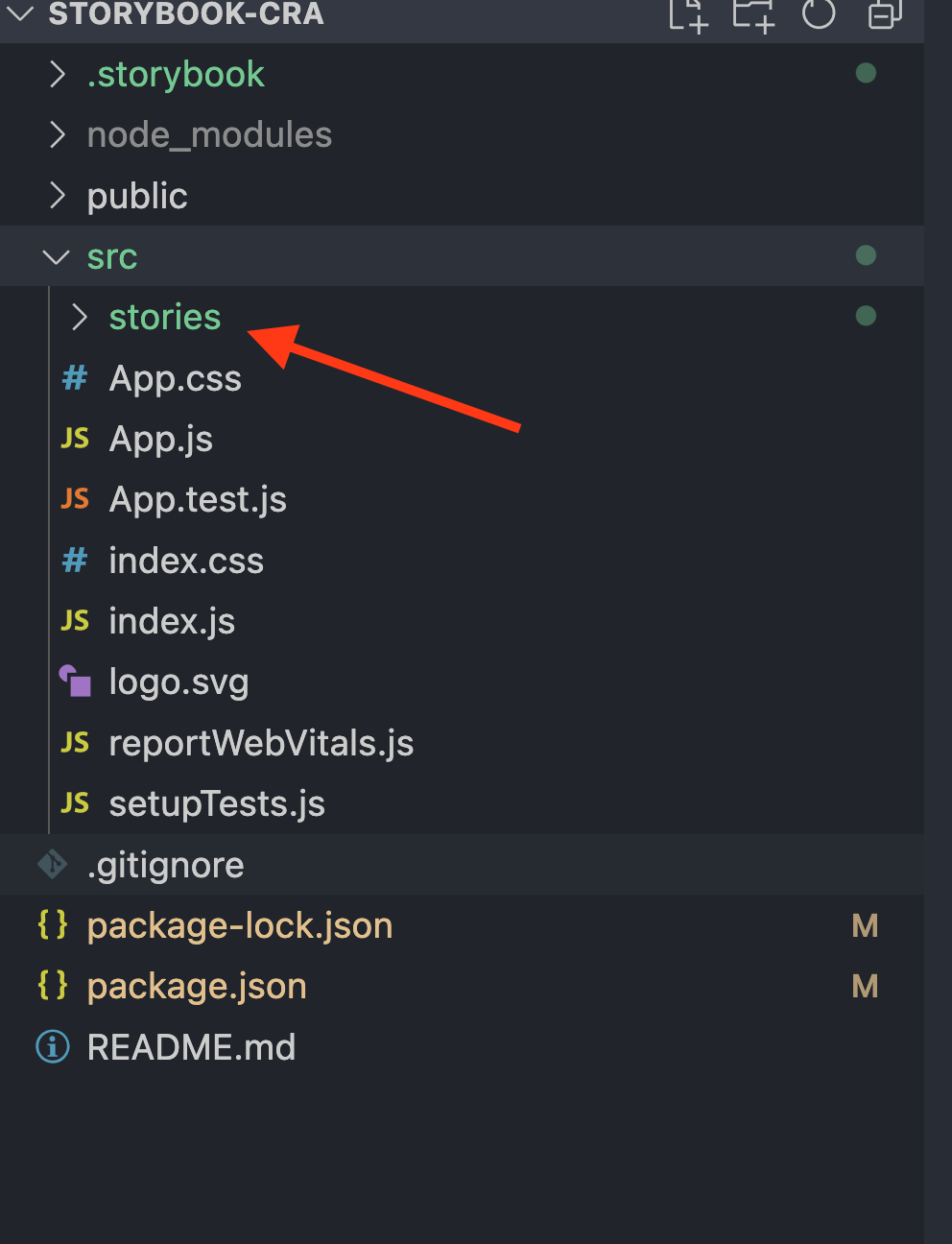Open the App.test.js file
The image size is (952, 1244).
coord(198,499)
